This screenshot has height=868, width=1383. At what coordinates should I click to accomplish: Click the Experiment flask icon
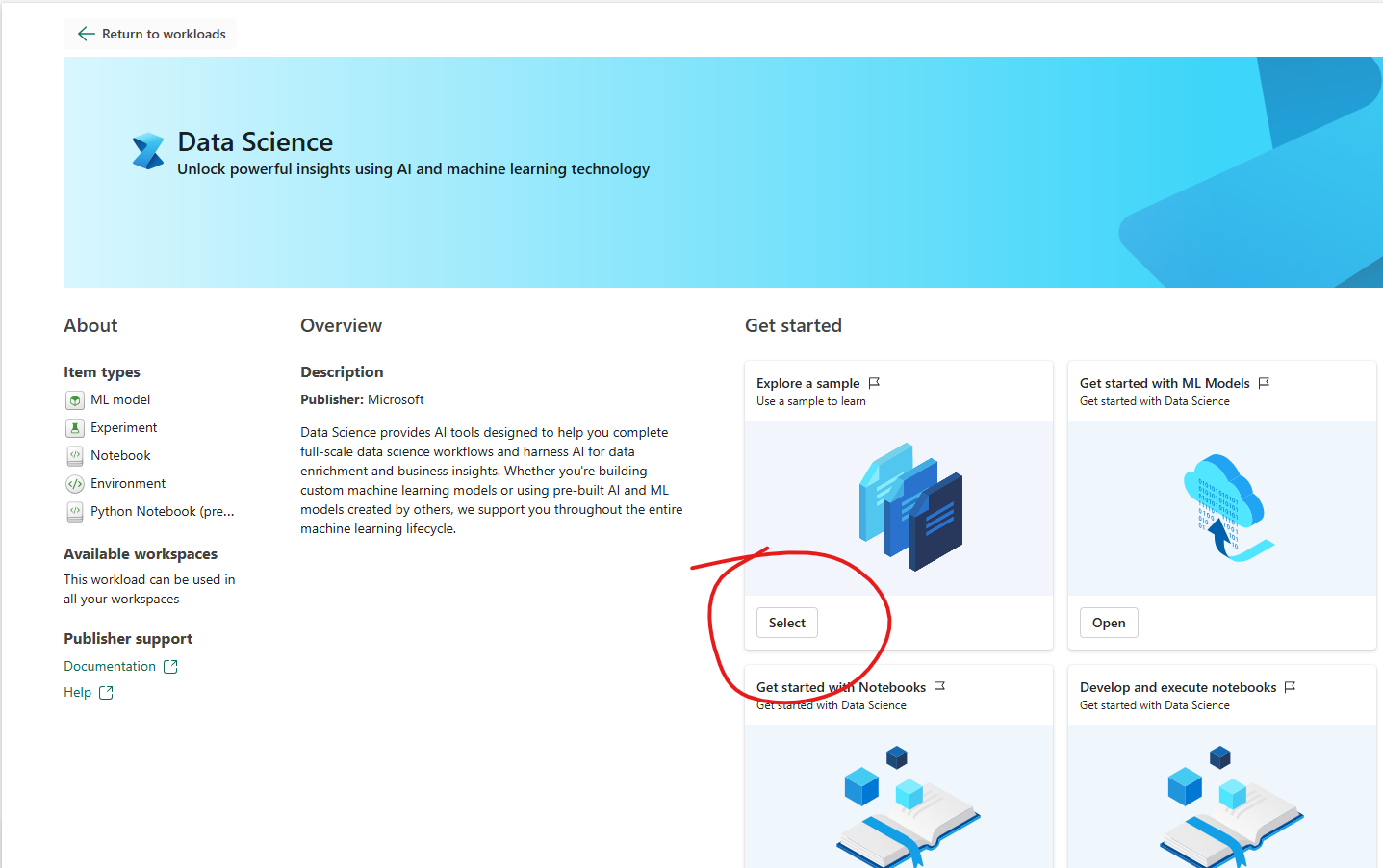point(75,428)
